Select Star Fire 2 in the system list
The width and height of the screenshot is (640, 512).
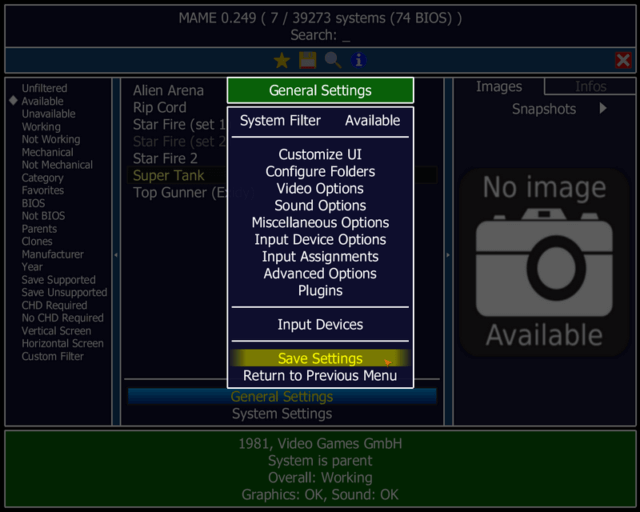click(165, 158)
